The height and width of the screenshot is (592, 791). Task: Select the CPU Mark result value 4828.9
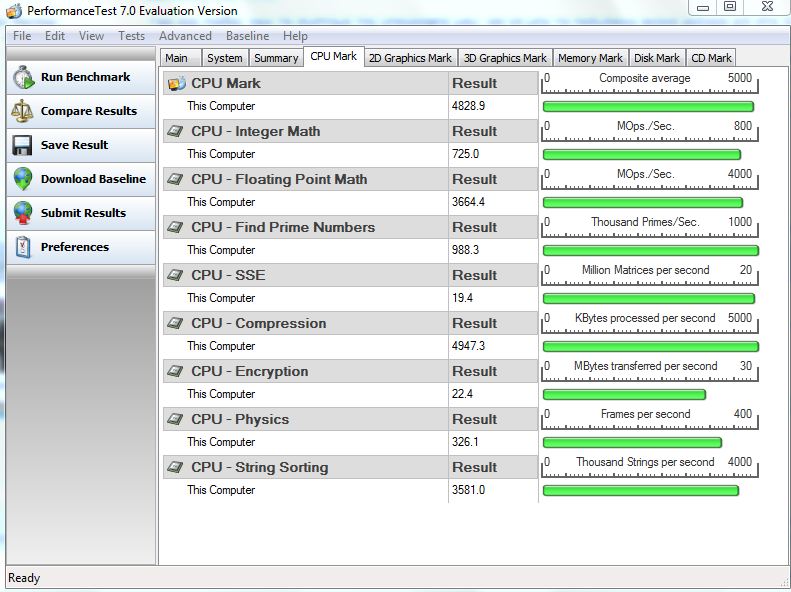pos(468,106)
